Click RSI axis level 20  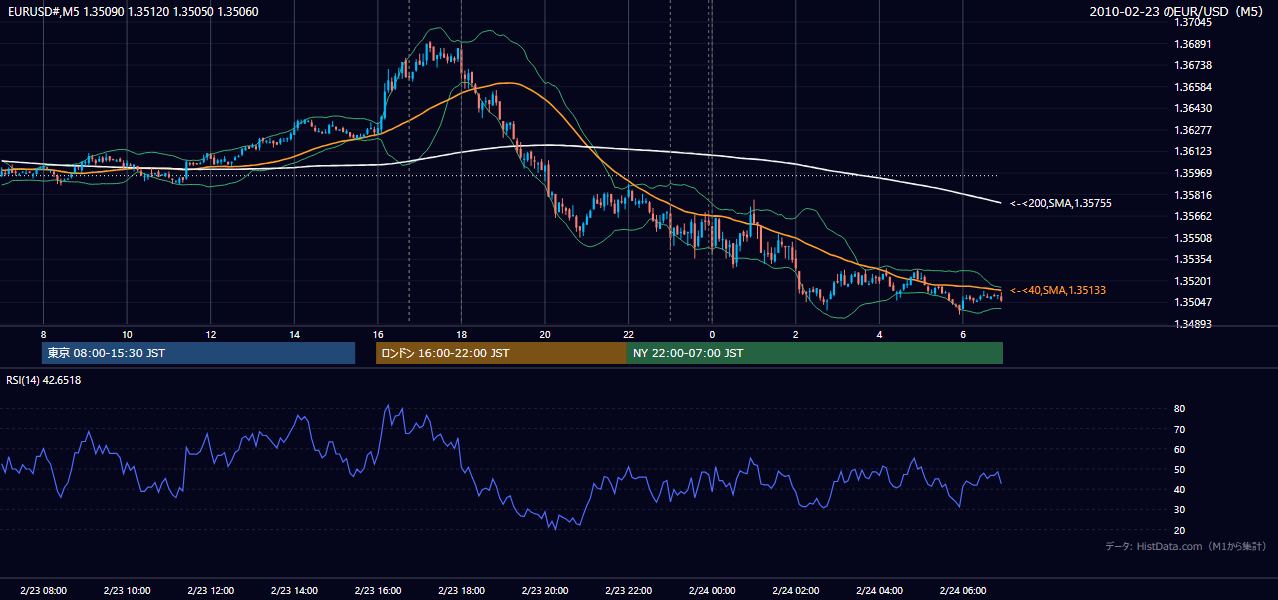1180,530
